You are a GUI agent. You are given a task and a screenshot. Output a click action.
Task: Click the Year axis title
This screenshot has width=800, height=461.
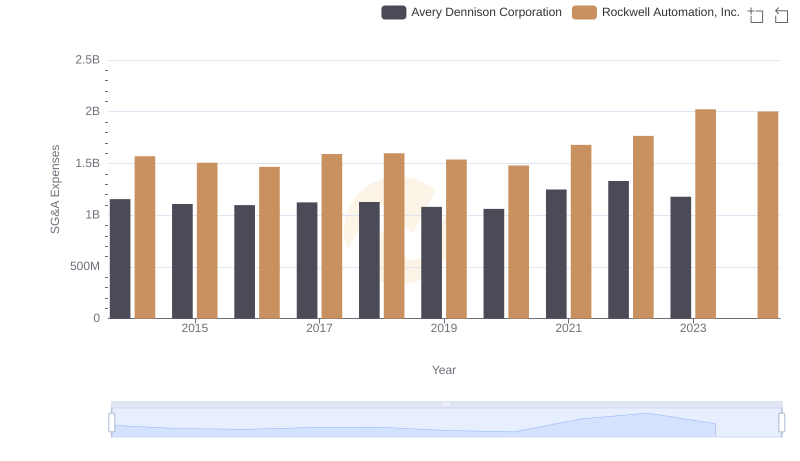444,370
